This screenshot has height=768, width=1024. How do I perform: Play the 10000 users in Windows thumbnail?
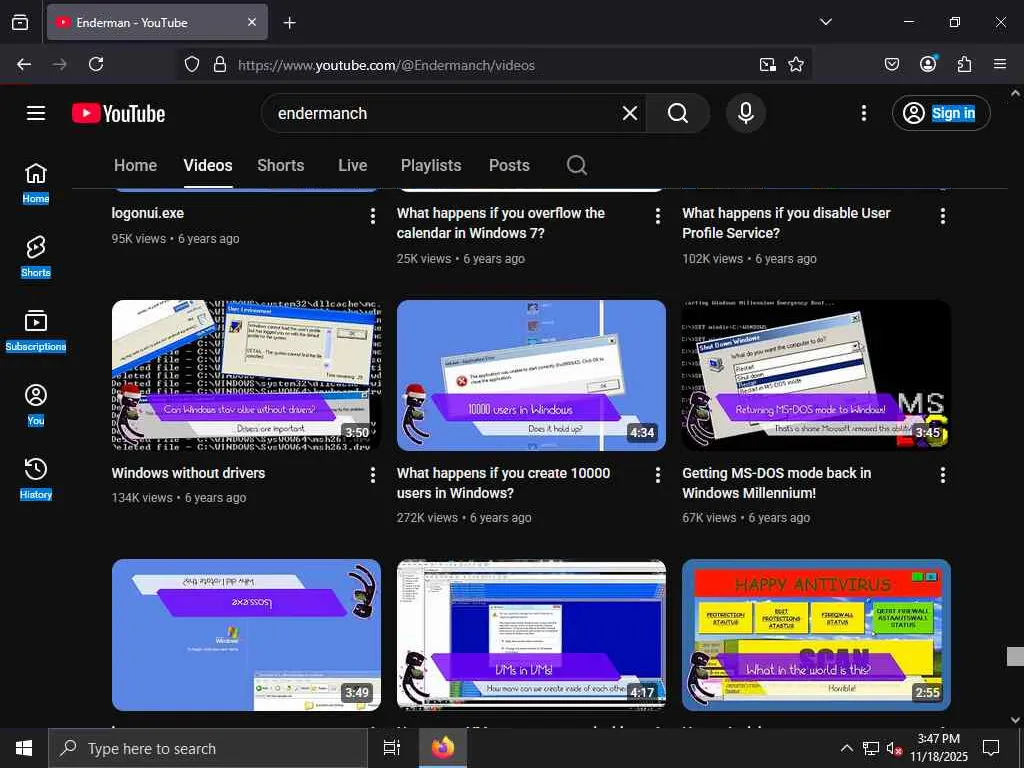coord(532,376)
